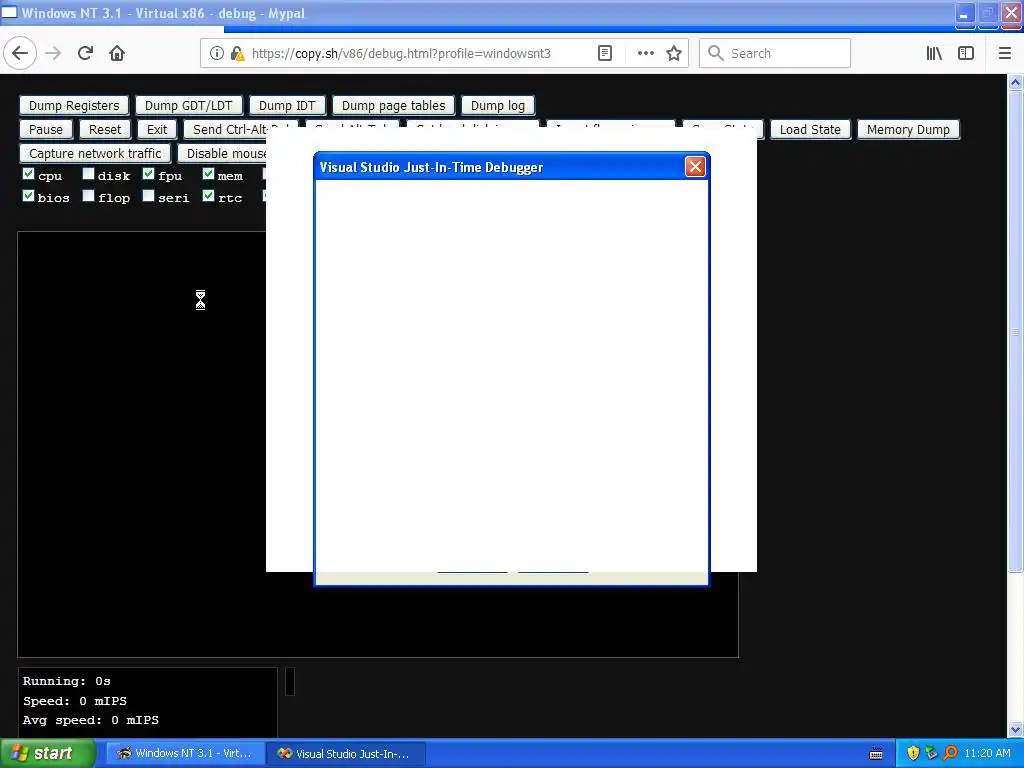The image size is (1024, 768).
Task: Show sidebars icon in browser toolbar
Action: pyautogui.click(x=966, y=54)
